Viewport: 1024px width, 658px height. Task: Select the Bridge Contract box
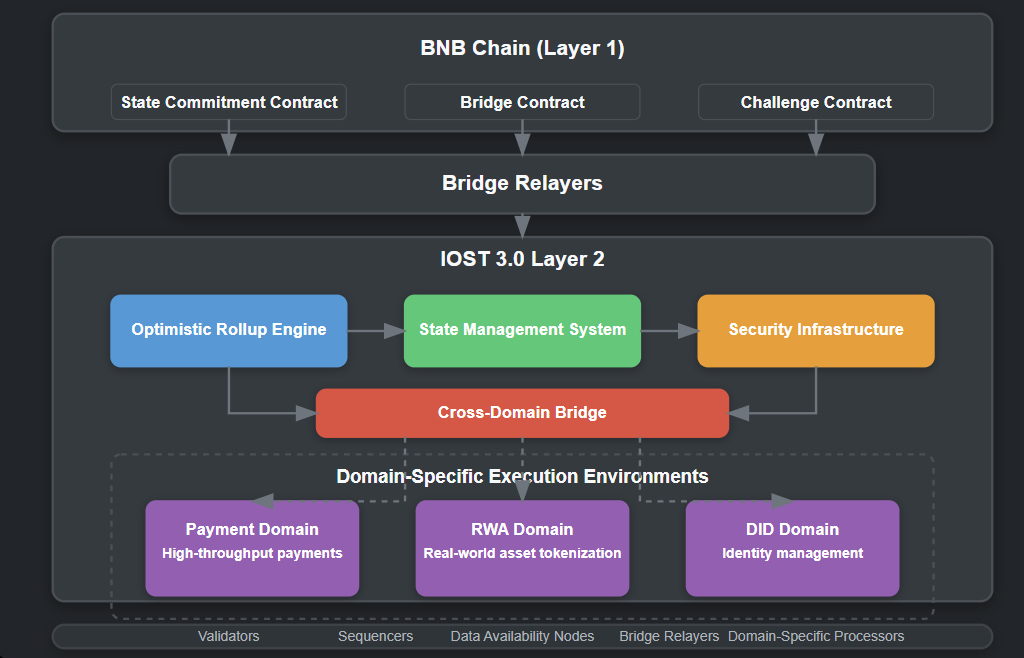coord(522,102)
